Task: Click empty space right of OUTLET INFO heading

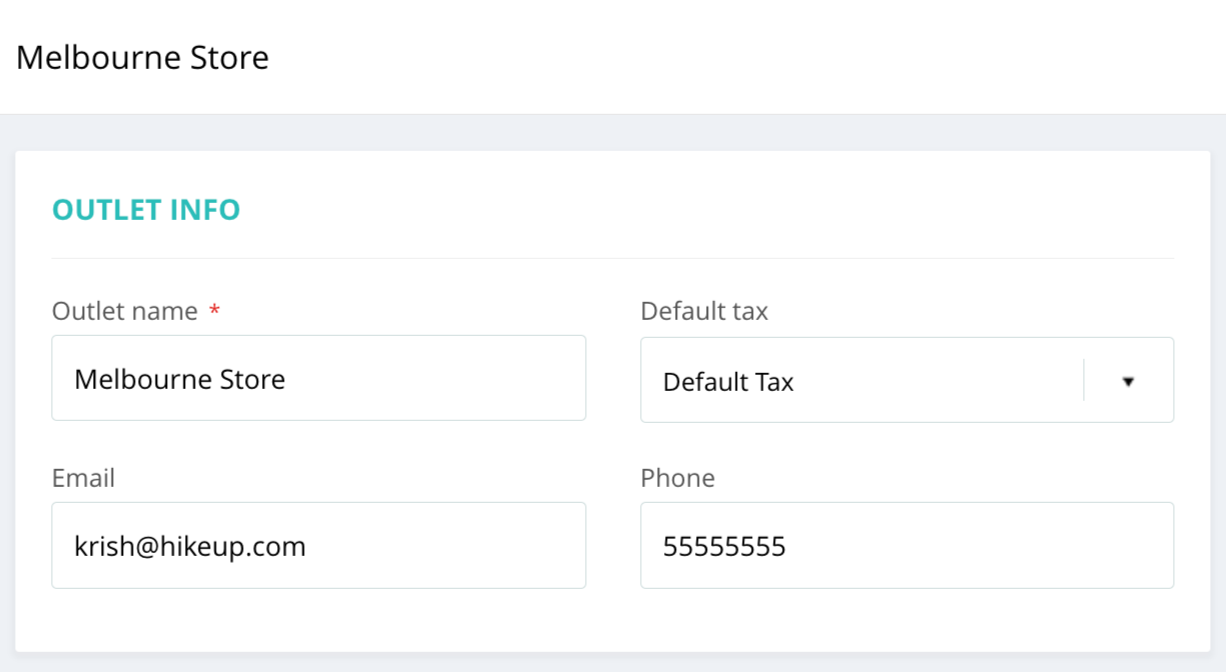Action: click(x=700, y=210)
